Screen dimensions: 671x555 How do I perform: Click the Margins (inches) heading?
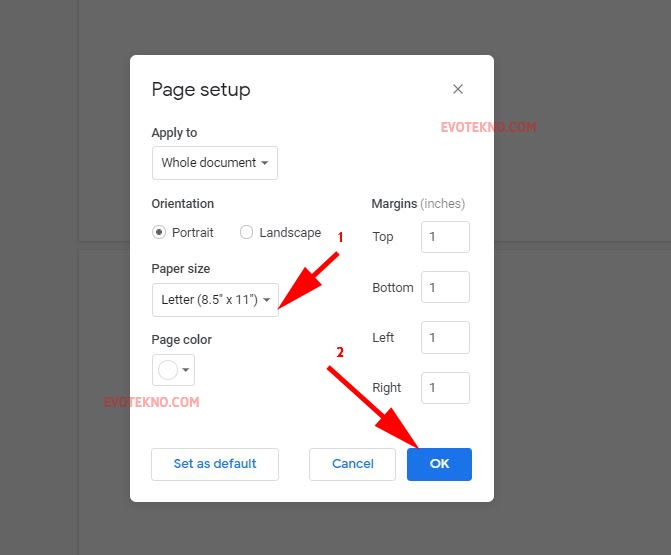tap(418, 204)
